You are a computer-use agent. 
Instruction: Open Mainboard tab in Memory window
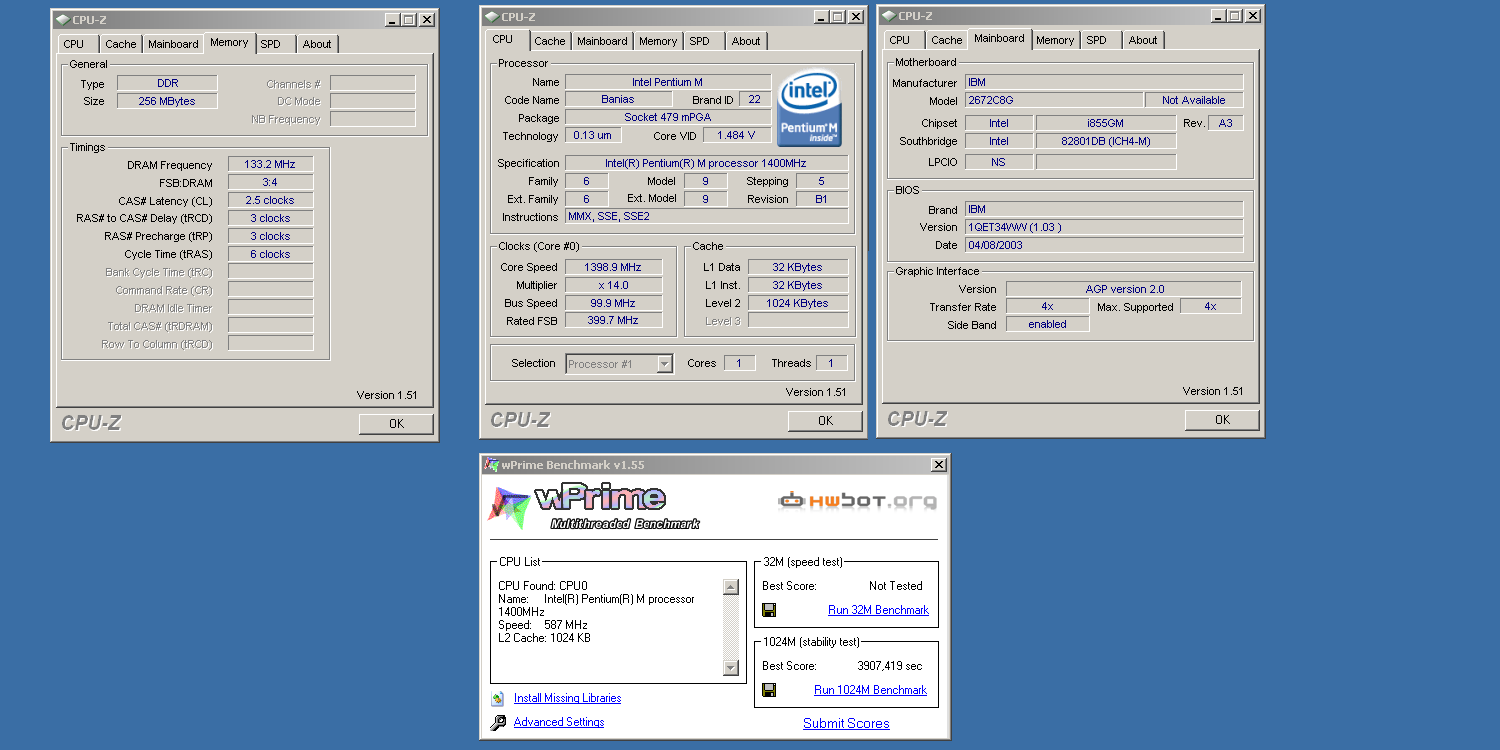[x=173, y=44]
